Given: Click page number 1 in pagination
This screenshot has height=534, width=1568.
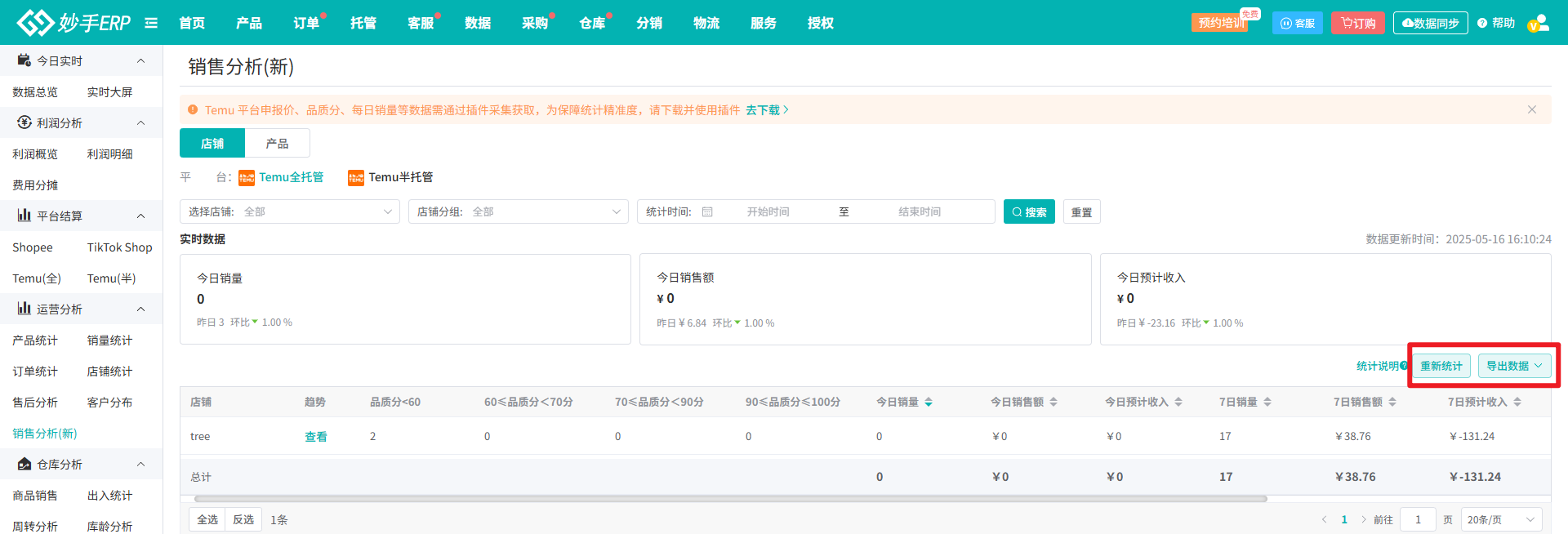Looking at the screenshot, I should (x=1344, y=519).
